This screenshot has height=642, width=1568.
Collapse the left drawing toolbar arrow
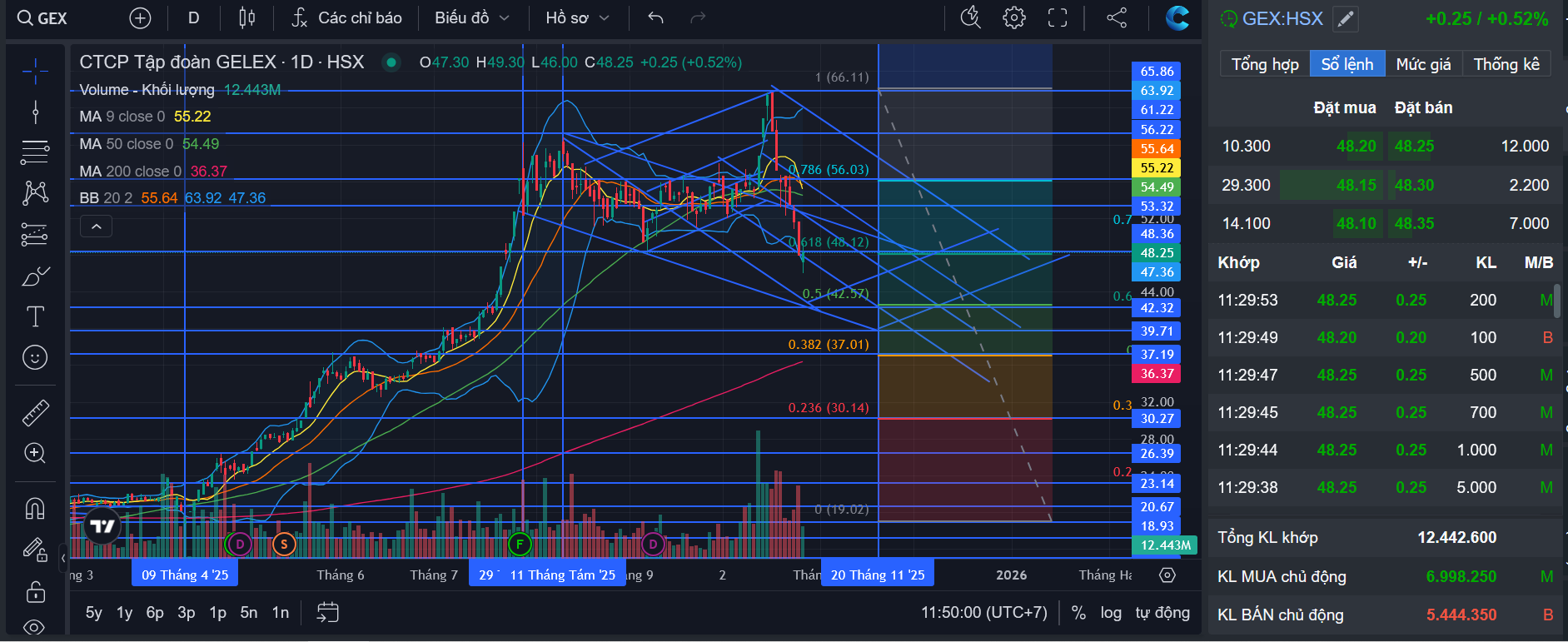(63, 558)
